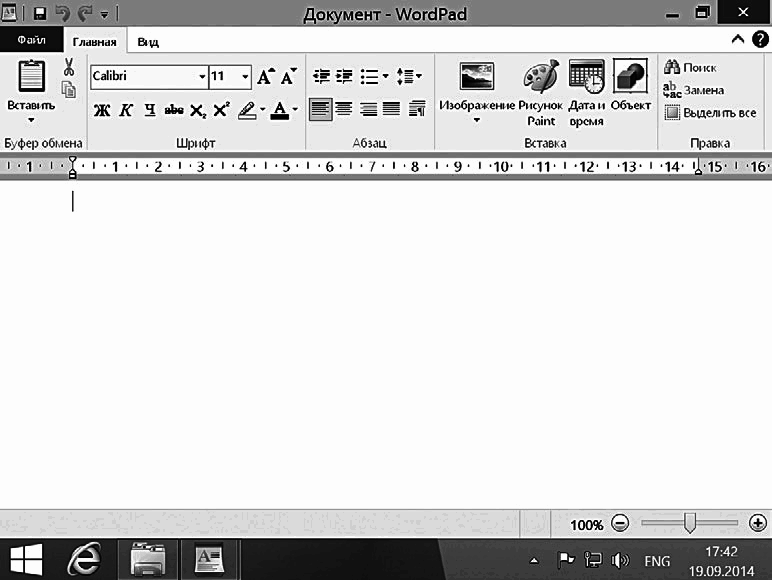Viewport: 772px width, 580px height.
Task: Open the Windows Start button
Action: tap(26, 560)
